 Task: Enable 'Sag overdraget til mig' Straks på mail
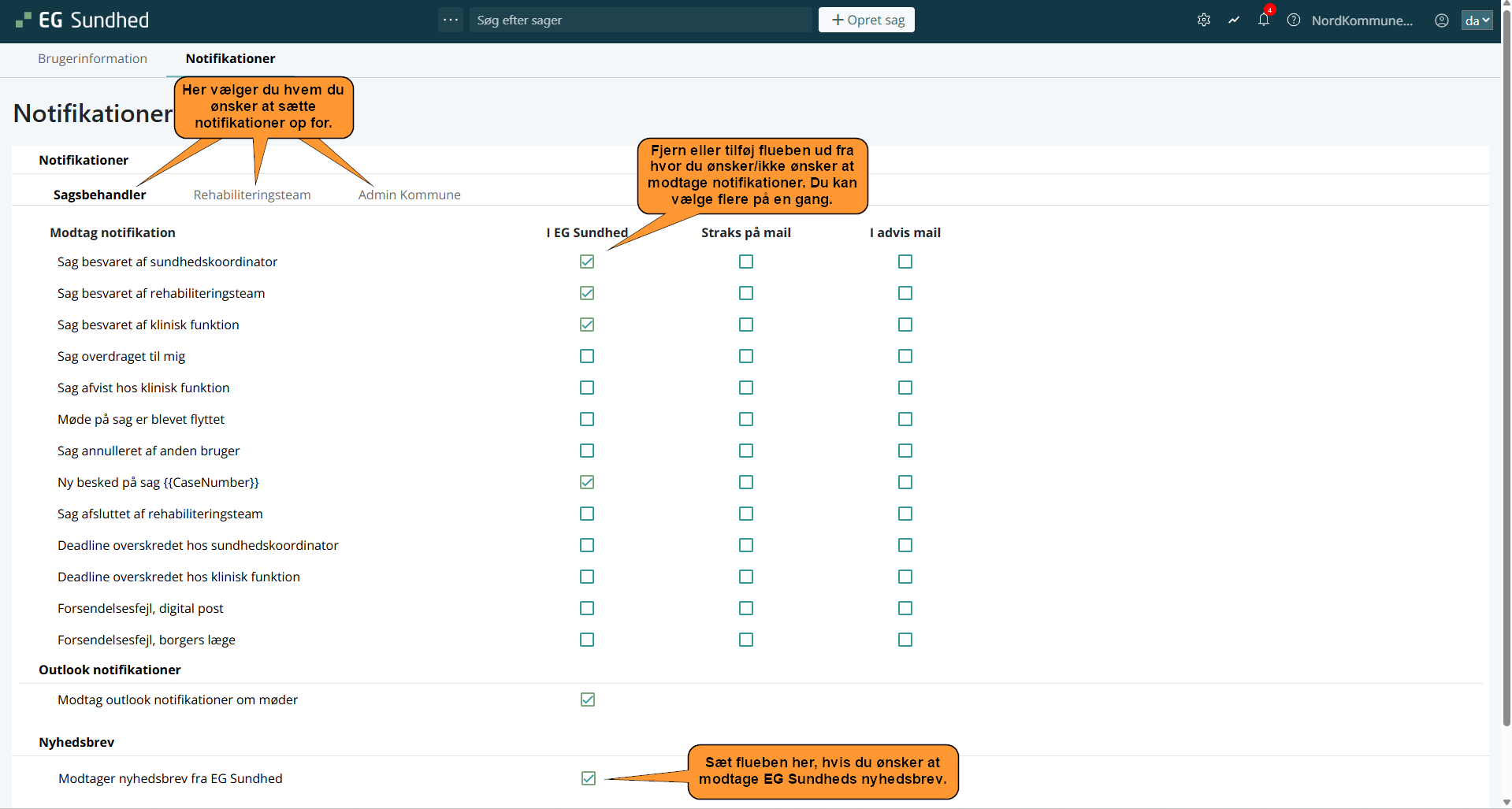(746, 356)
